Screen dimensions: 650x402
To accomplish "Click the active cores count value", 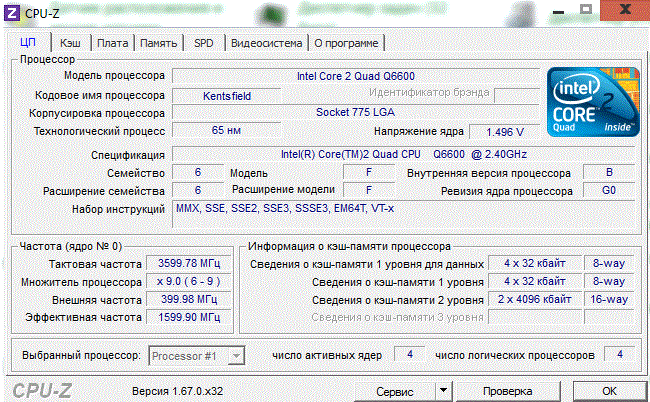I will [410, 354].
